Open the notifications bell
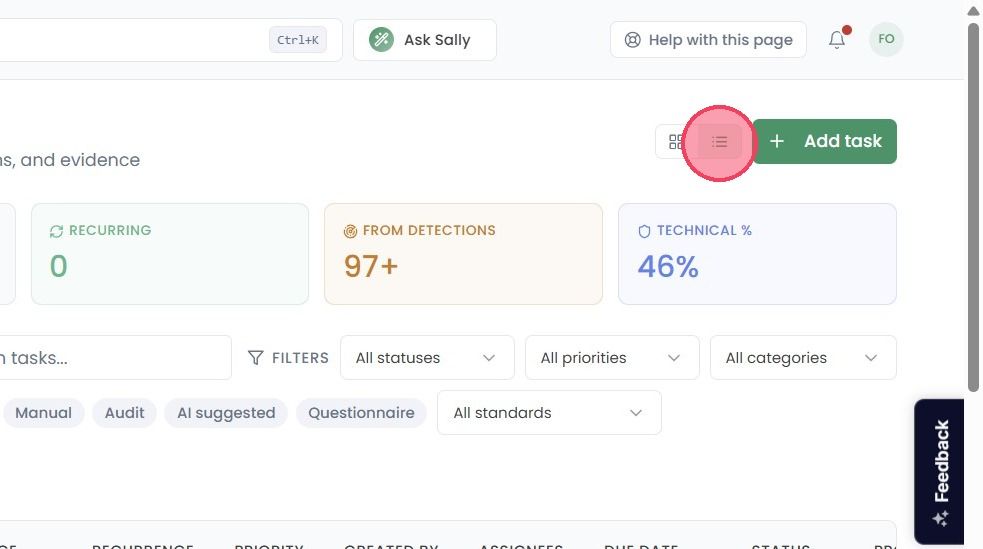Screen dimensions: 983x549 pos(837,39)
